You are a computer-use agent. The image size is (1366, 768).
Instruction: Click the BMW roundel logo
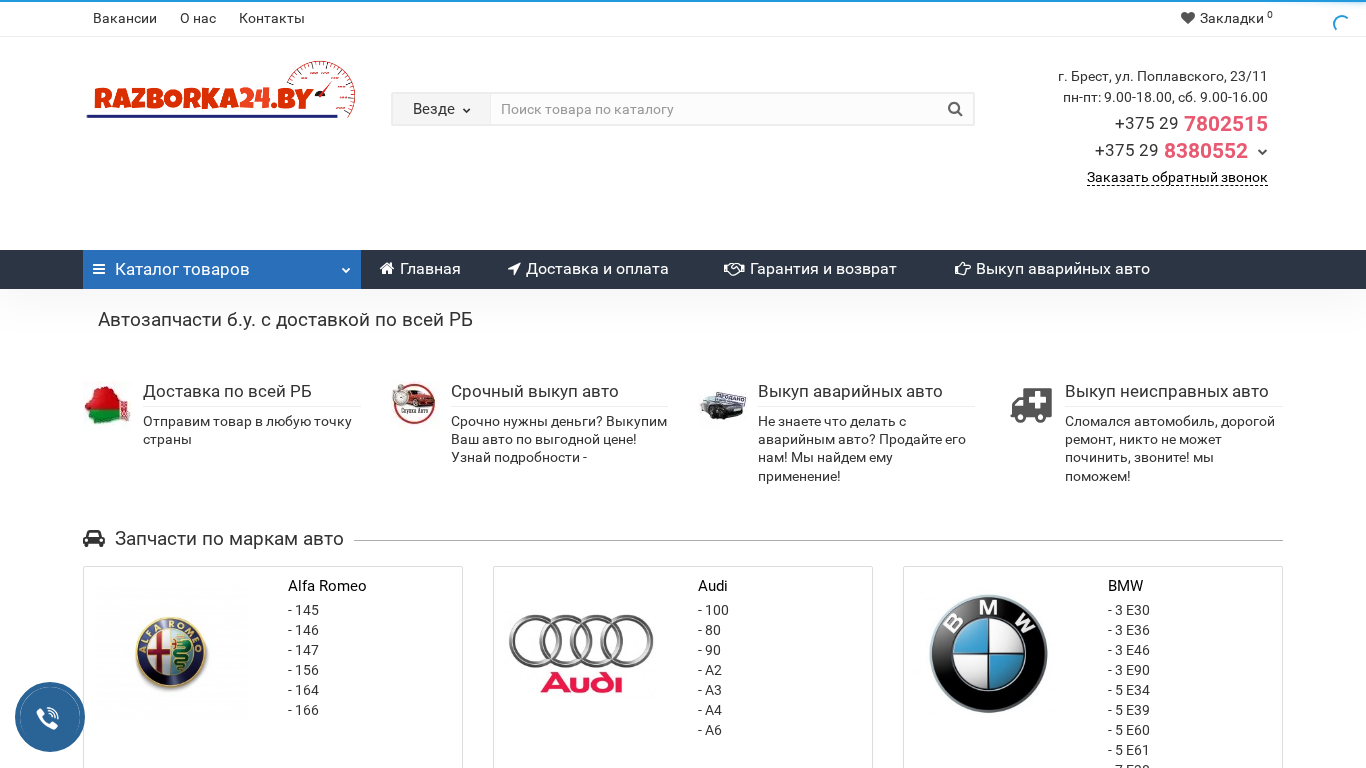(988, 653)
